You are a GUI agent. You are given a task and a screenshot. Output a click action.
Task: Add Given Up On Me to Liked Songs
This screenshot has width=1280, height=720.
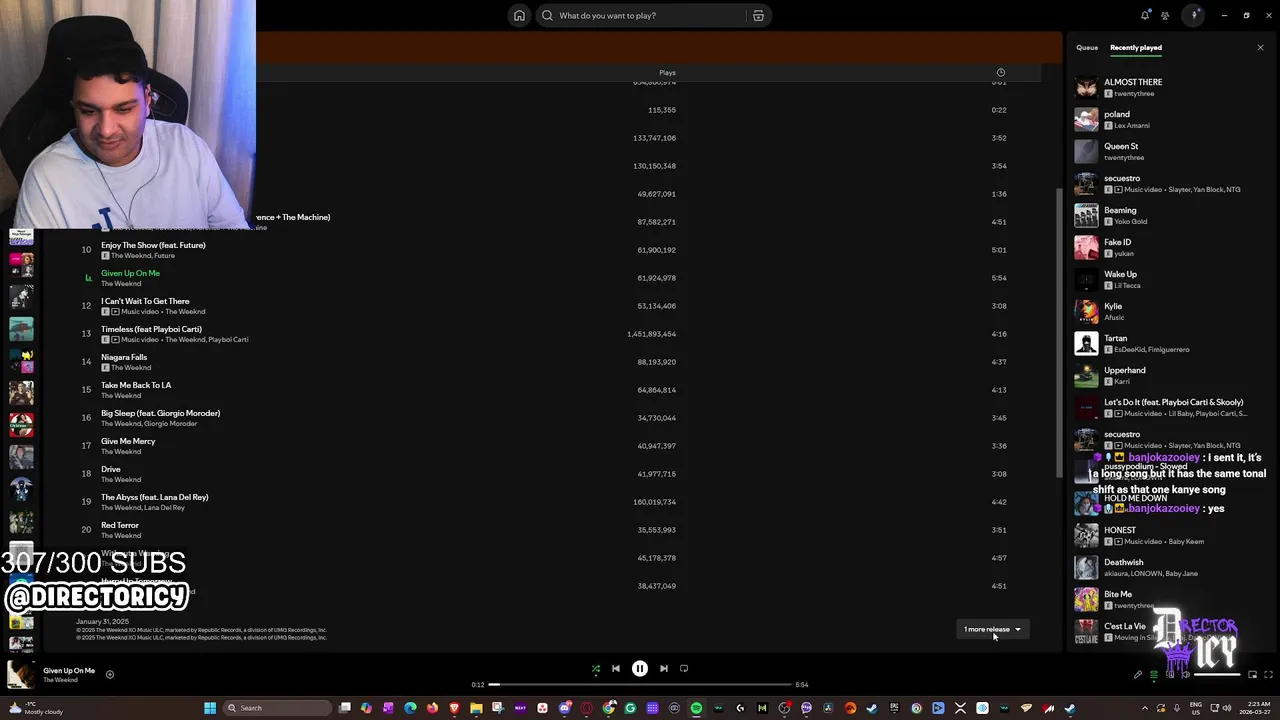click(110, 674)
